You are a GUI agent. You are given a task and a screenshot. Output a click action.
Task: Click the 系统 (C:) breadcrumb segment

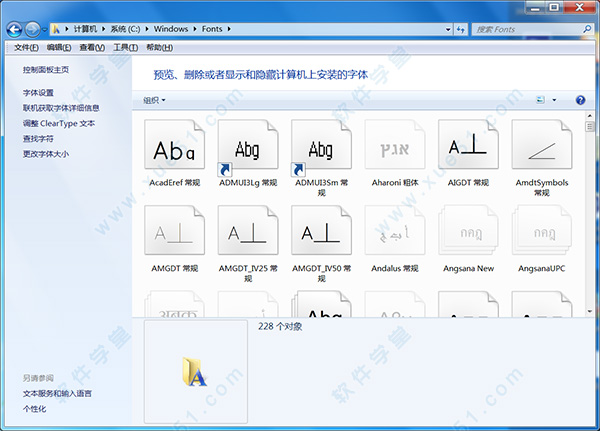[x=125, y=29]
